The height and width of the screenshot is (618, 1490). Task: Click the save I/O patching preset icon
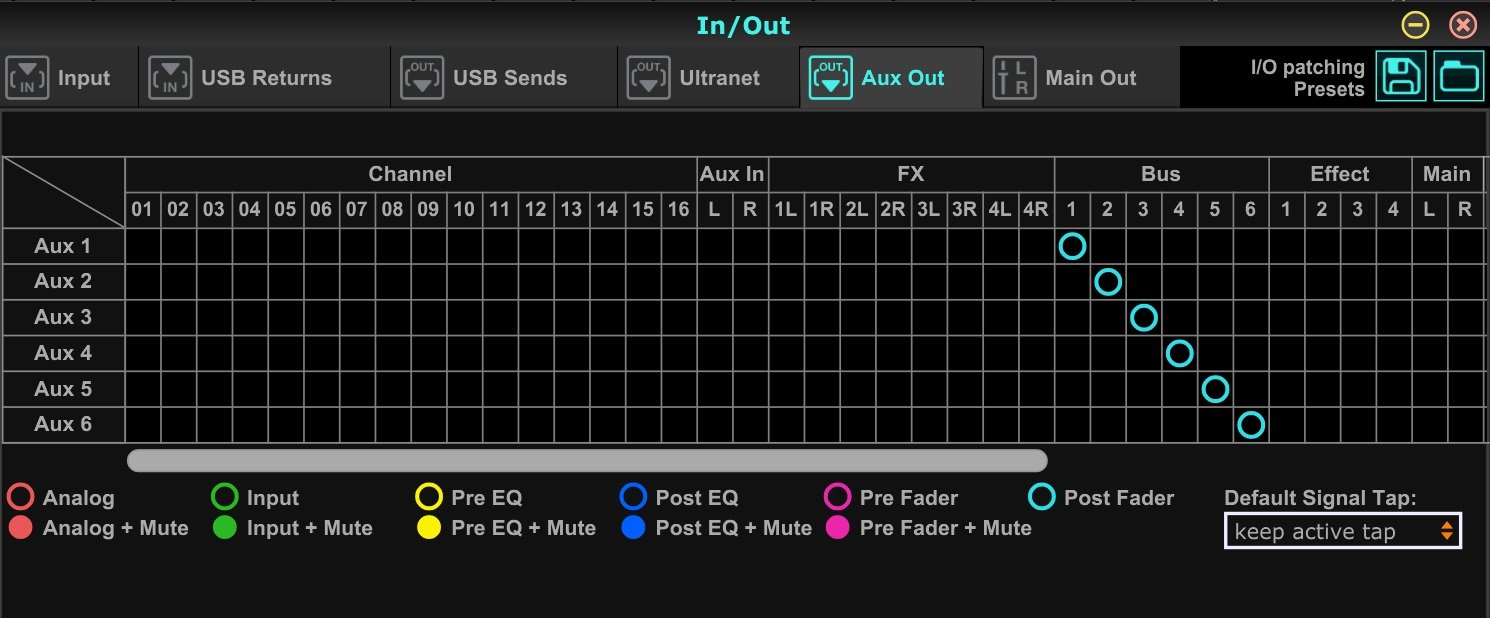[1401, 77]
